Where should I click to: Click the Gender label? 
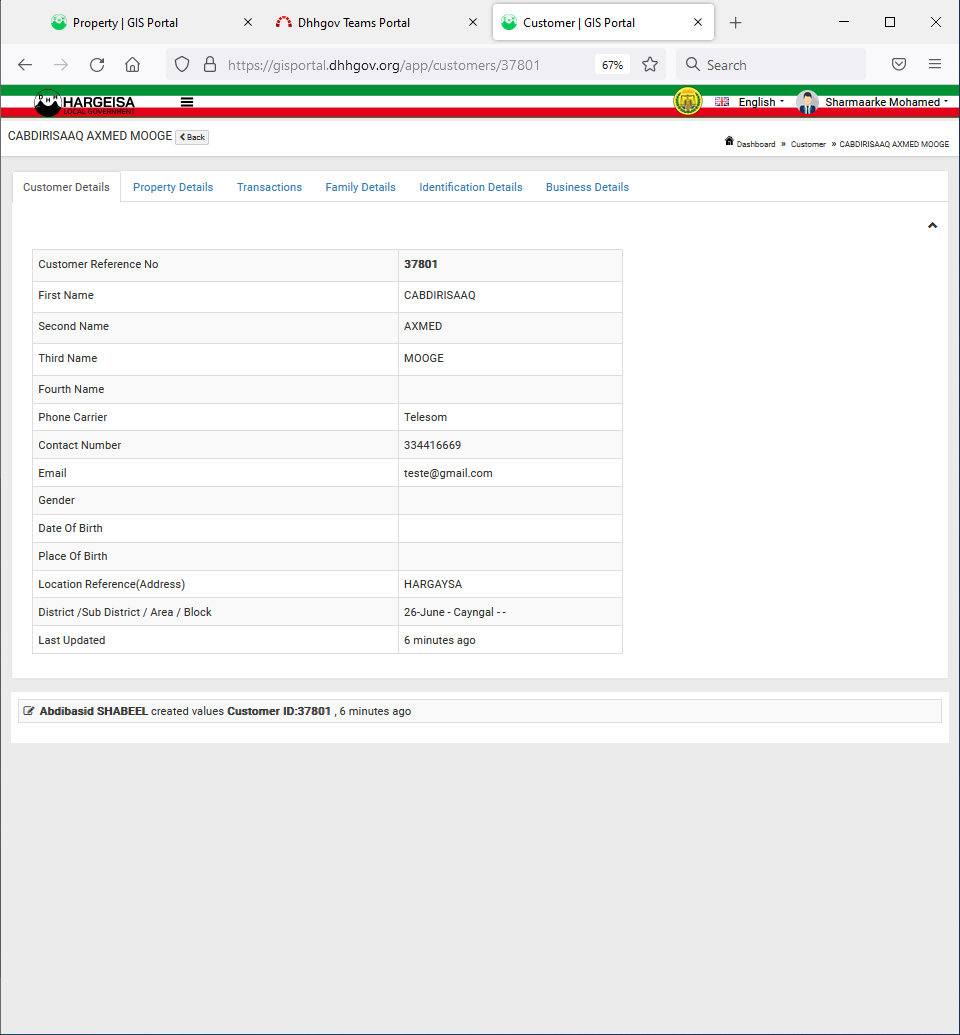pos(56,500)
